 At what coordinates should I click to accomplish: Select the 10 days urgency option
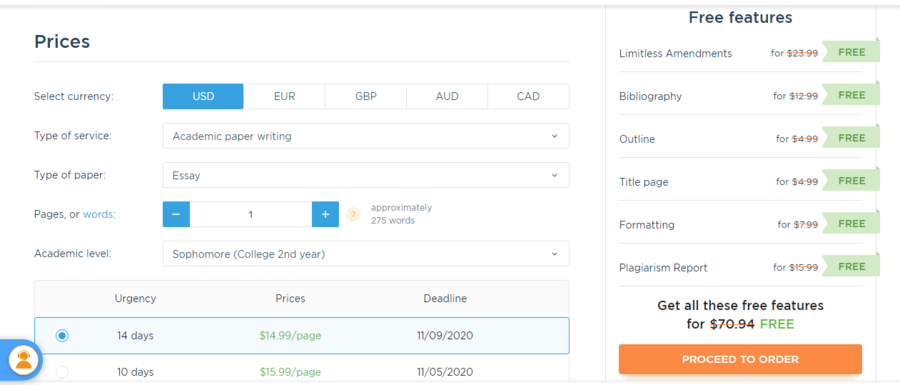point(62,372)
